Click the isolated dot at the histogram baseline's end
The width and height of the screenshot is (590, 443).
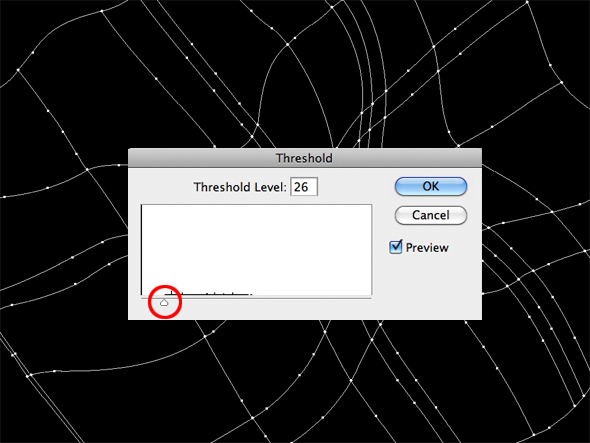coord(251,294)
